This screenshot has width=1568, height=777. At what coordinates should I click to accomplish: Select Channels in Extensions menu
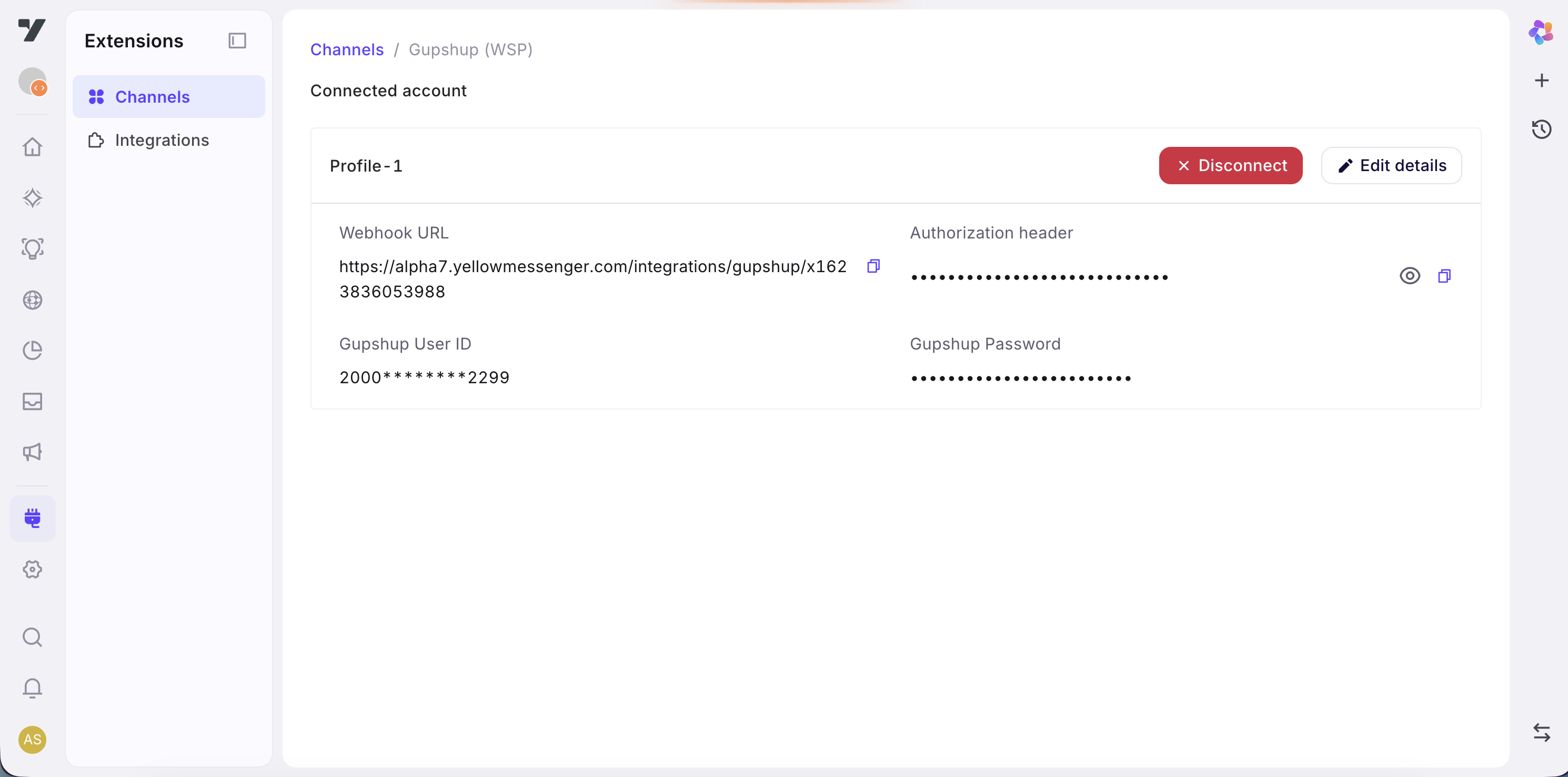point(168,96)
